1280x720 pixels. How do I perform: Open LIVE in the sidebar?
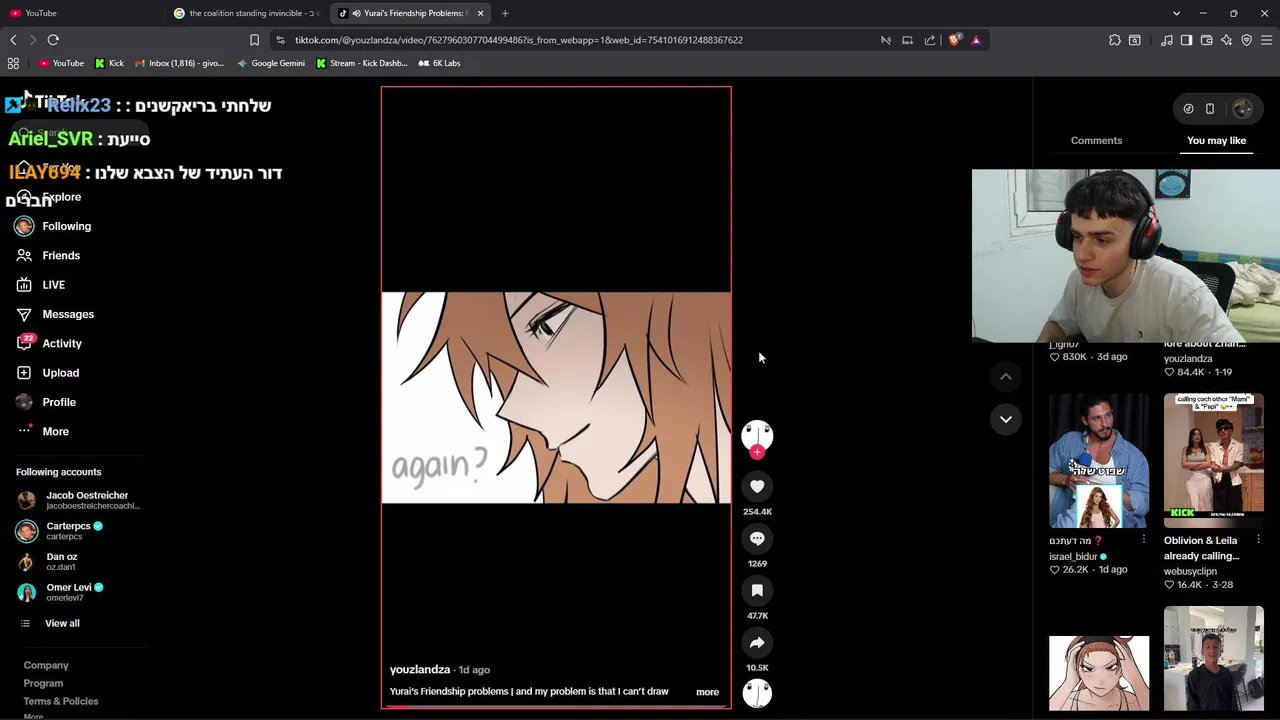53,285
